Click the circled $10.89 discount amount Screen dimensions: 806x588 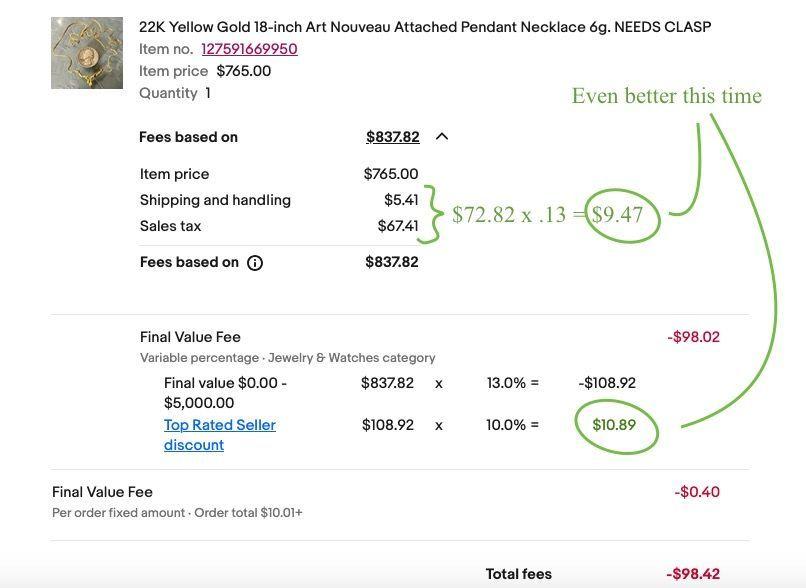614,425
